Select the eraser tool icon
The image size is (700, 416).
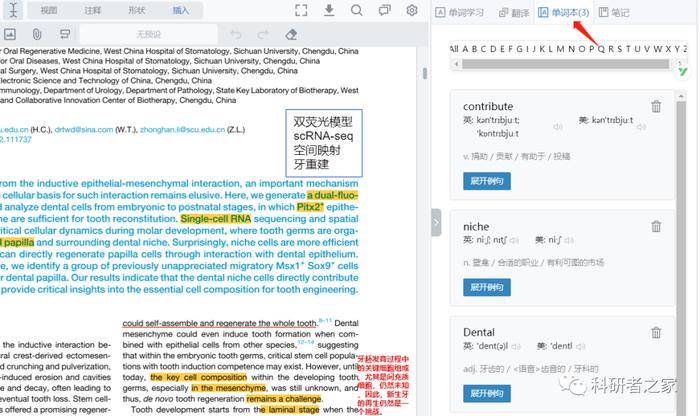pyautogui.click(x=291, y=35)
